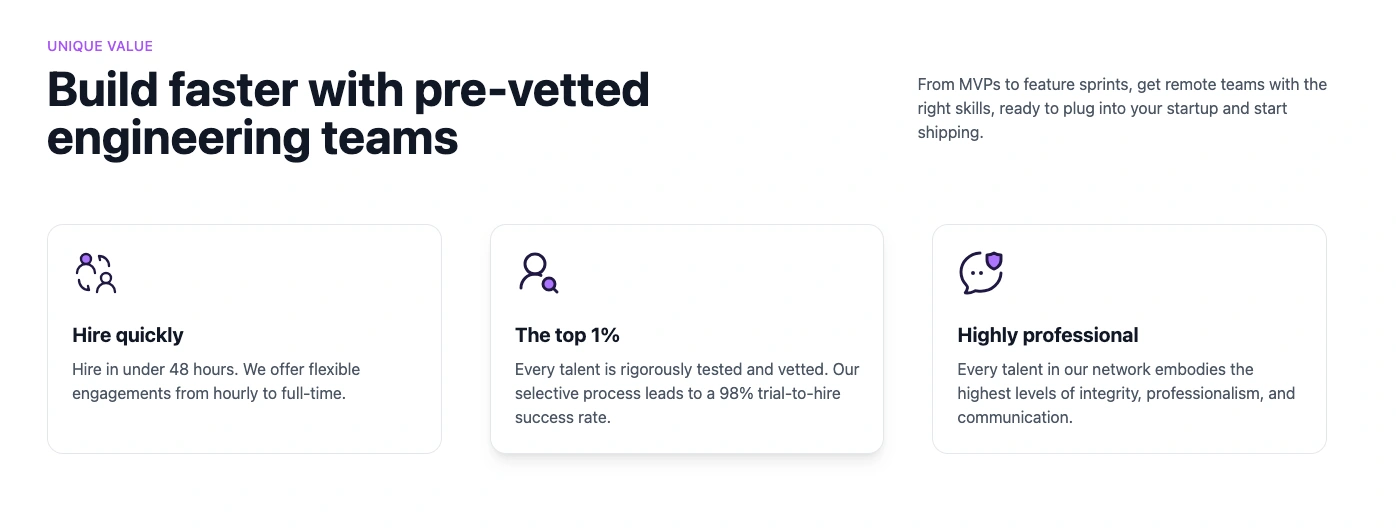This screenshot has height=528, width=1396.
Task: Select the Highly professional card heading
Action: pyautogui.click(x=1048, y=335)
